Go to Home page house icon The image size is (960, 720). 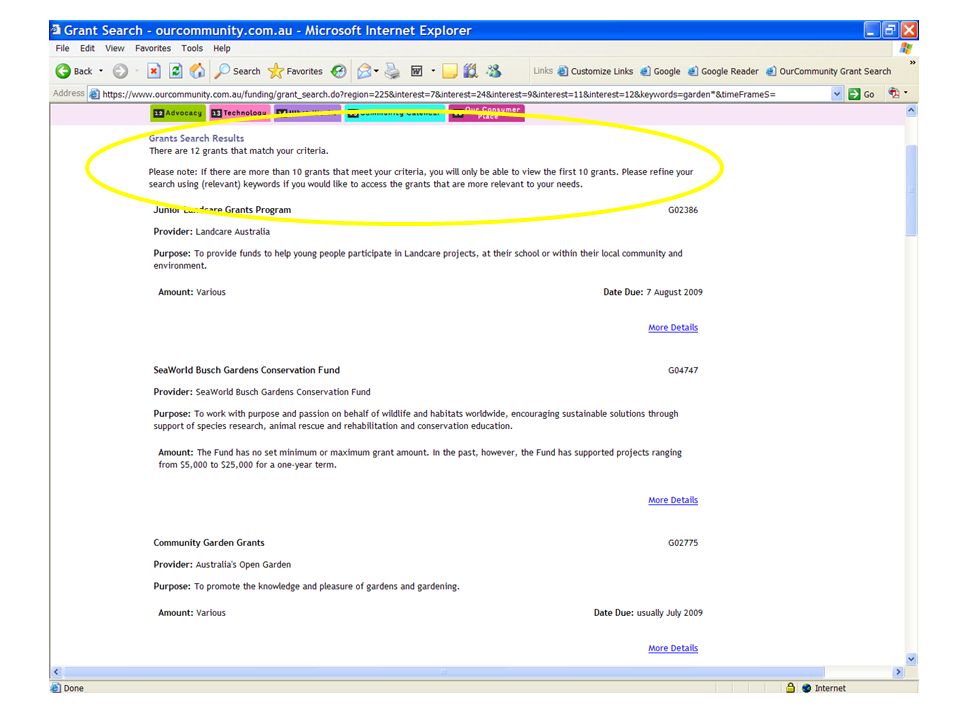(197, 71)
